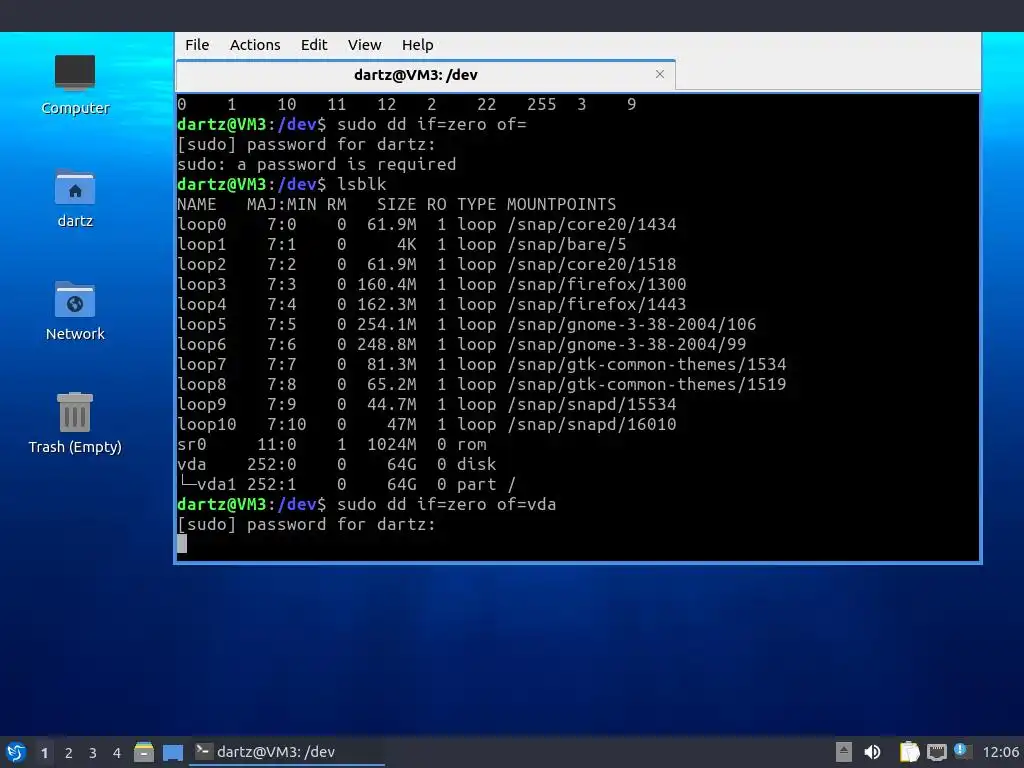
Task: Click the MAJ:MIN column header
Action: 281,205
